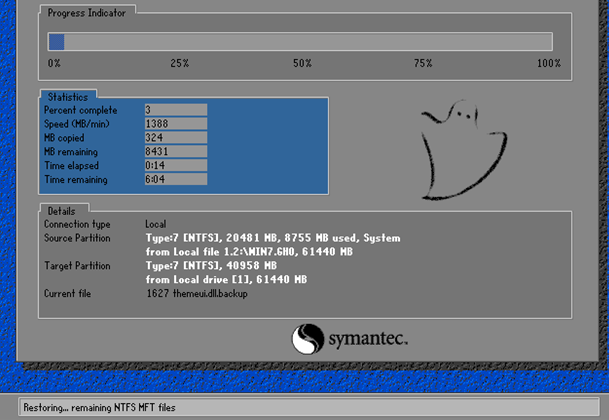Image resolution: width=609 pixels, height=420 pixels.
Task: Click the Symantec brand text
Action: tap(367, 340)
